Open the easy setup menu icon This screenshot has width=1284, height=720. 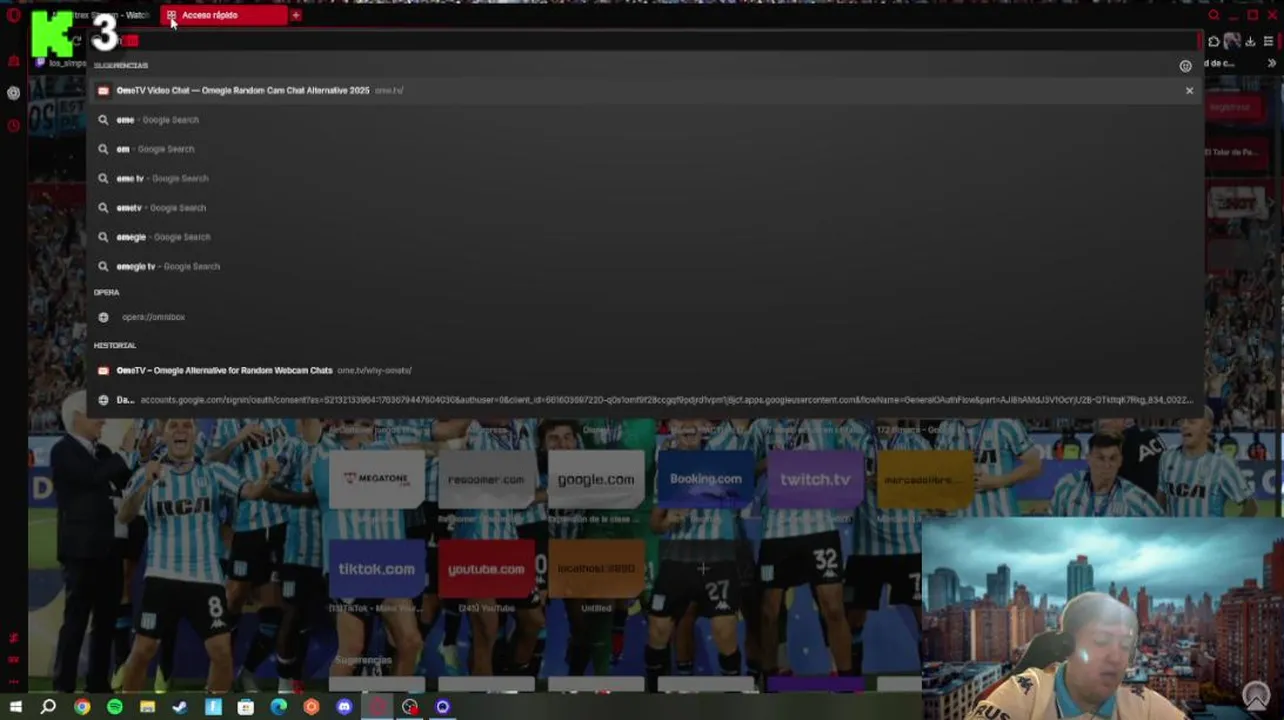pyautogui.click(x=1268, y=42)
